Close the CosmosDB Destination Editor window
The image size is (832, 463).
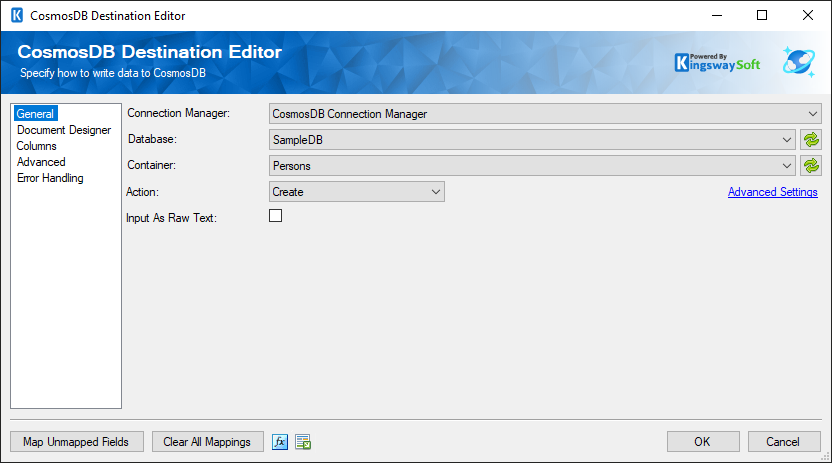click(x=808, y=15)
